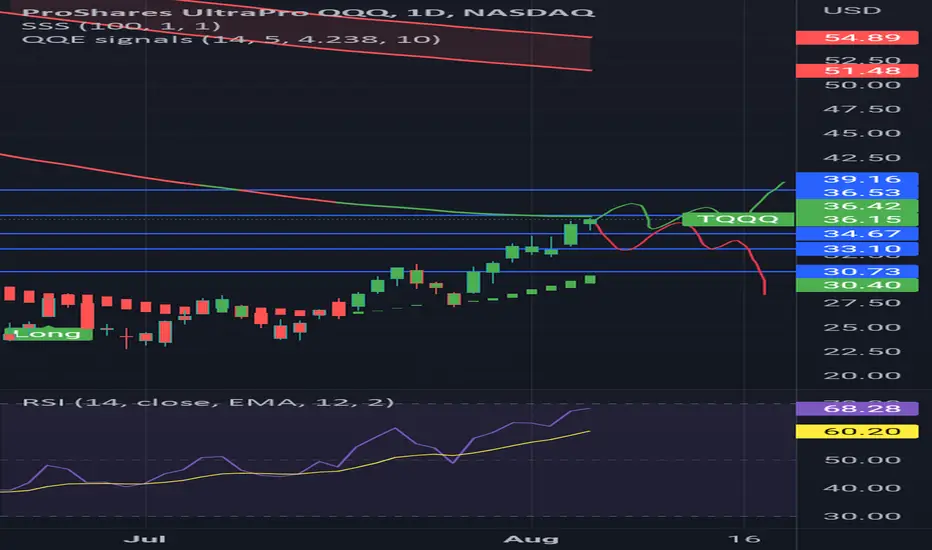Click the USD currency label
This screenshot has height=550, width=932.
(x=852, y=11)
